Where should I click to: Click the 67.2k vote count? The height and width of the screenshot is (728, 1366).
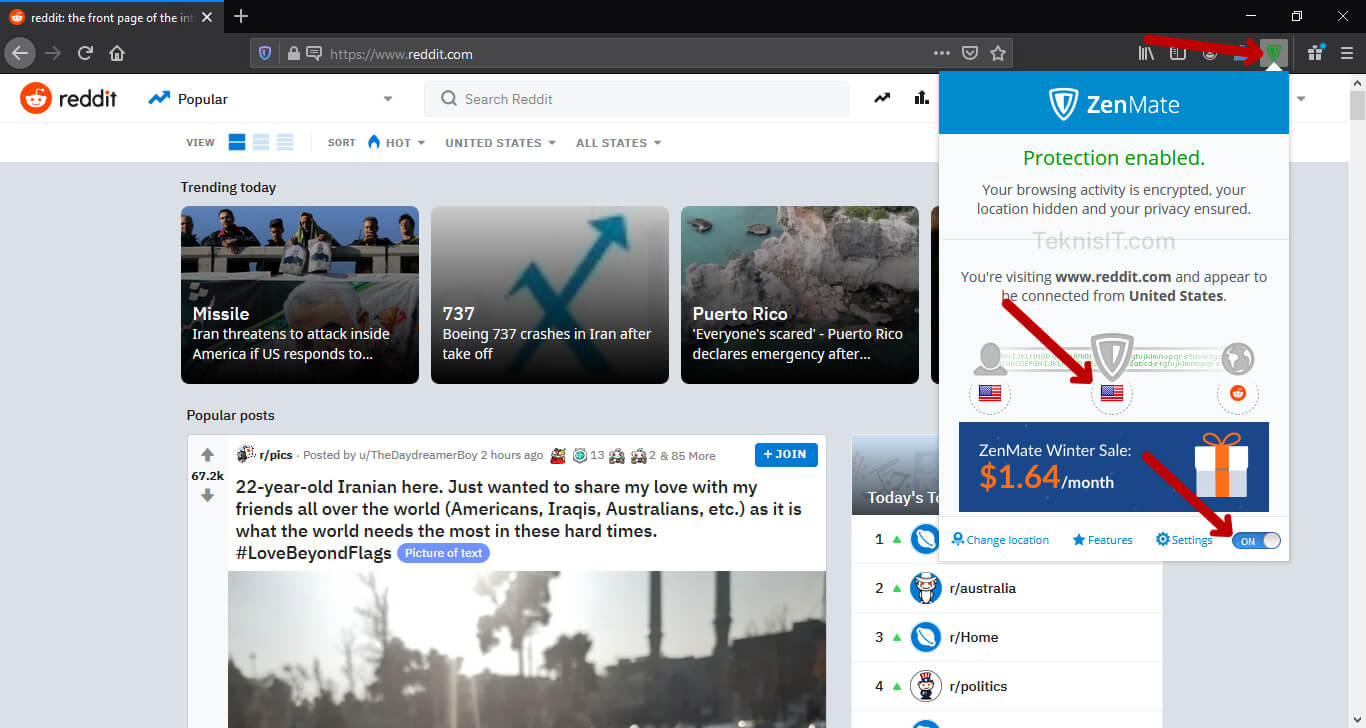(x=207, y=476)
